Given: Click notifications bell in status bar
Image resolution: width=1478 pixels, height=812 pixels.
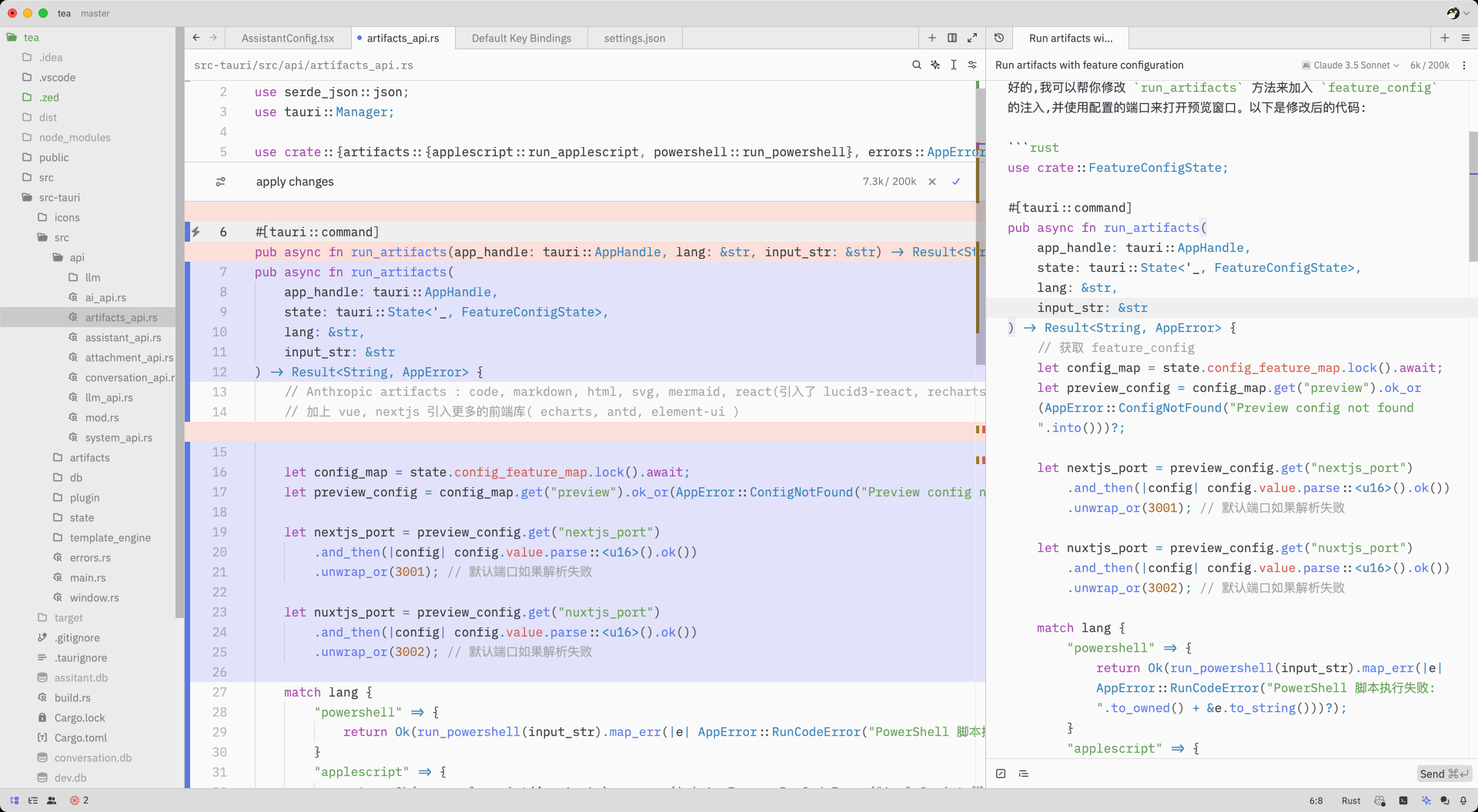Looking at the screenshot, I should click(x=1463, y=800).
